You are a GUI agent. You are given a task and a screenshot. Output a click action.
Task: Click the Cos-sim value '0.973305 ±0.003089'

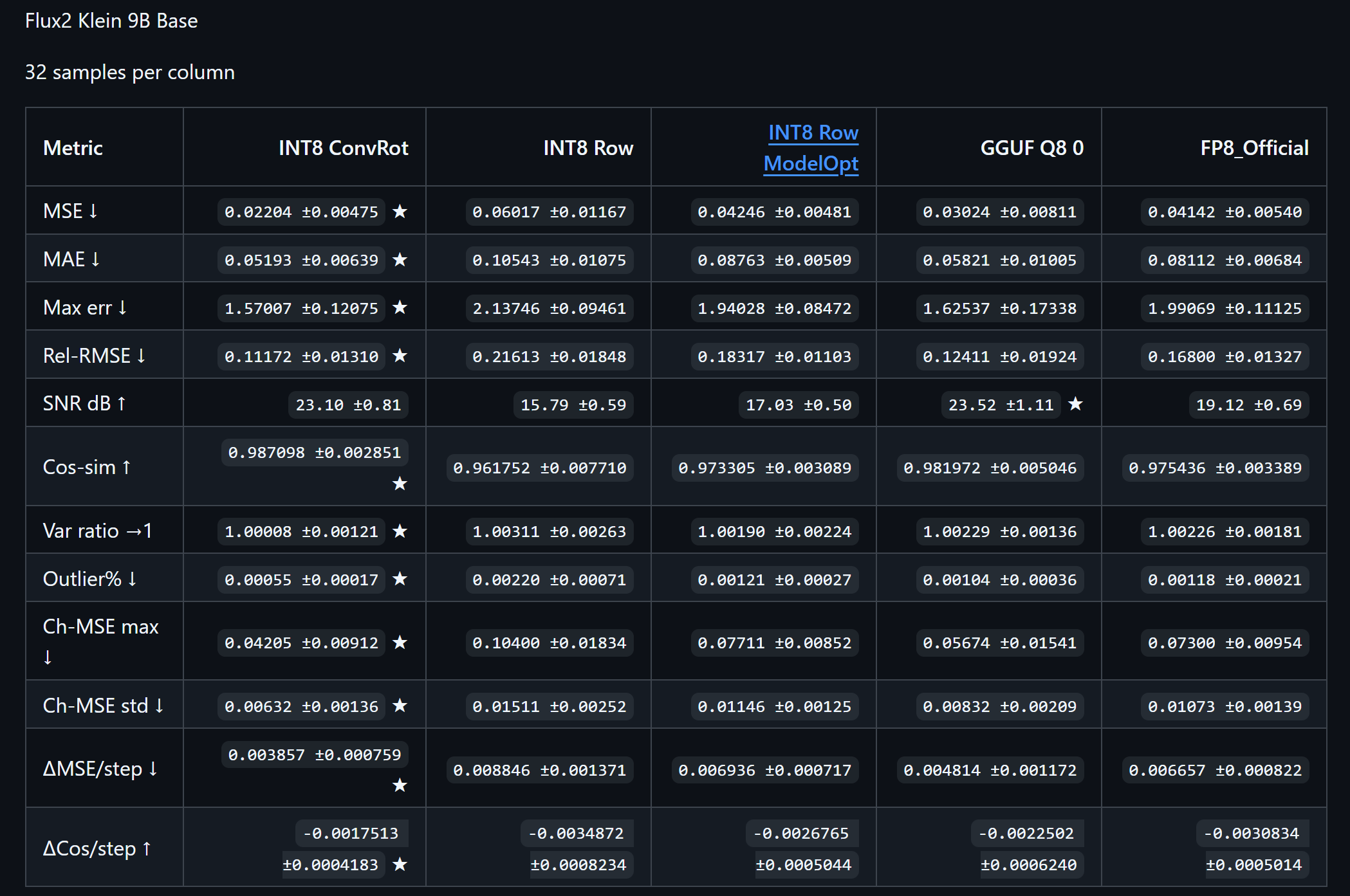[x=765, y=468]
